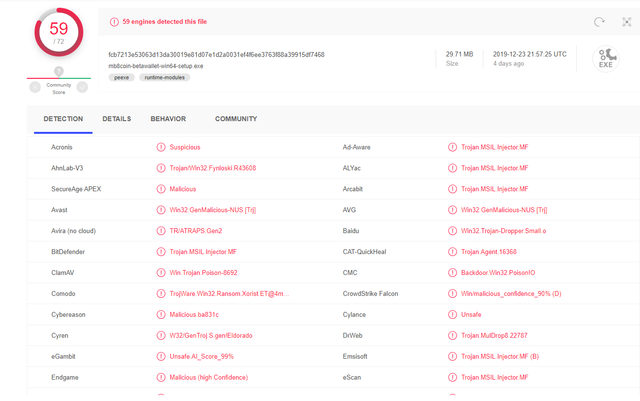Image resolution: width=640 pixels, height=401 pixels.
Task: Click warning icon in the Cyren row
Action: coord(161,335)
